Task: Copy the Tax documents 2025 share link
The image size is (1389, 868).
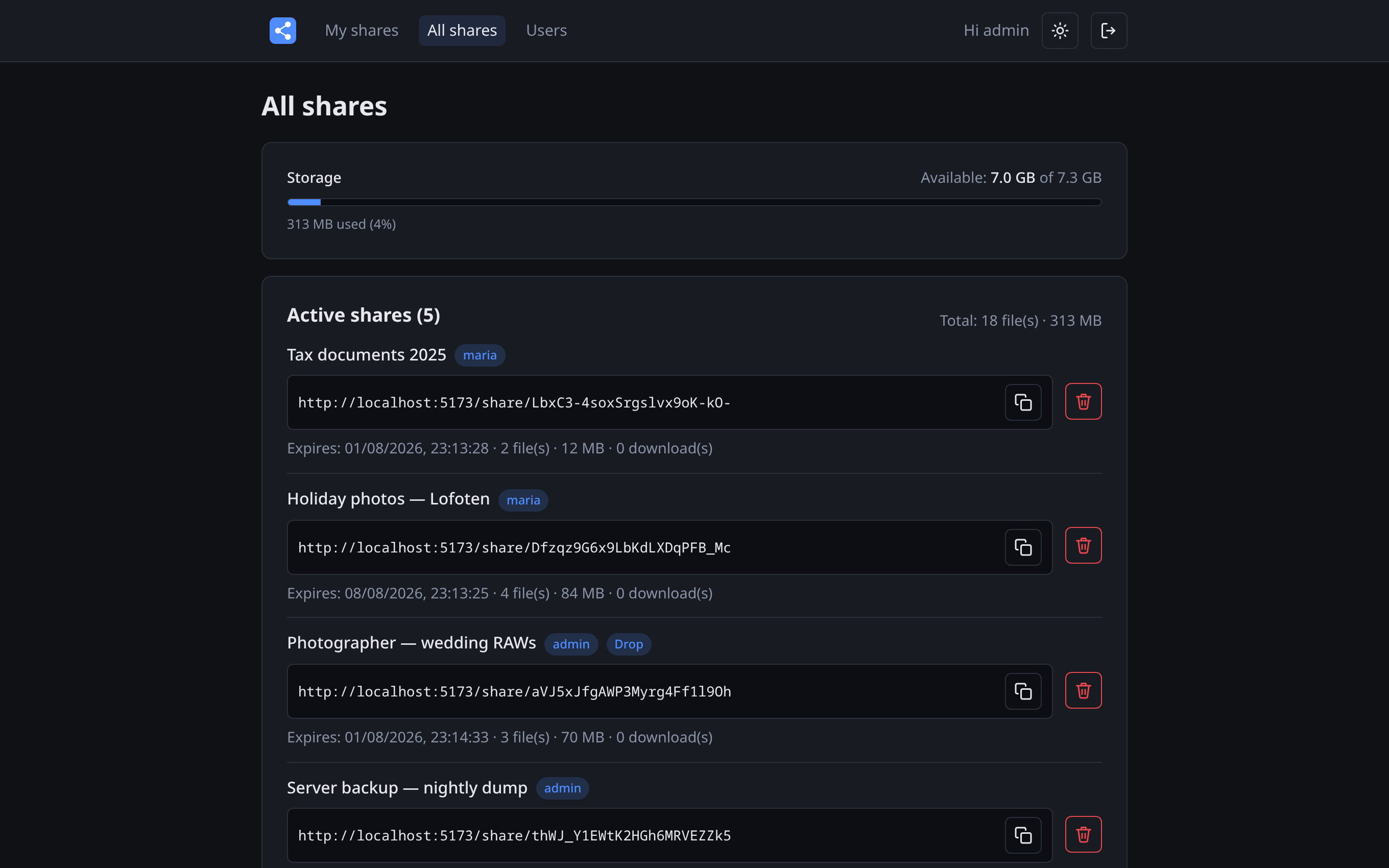Action: point(1023,402)
